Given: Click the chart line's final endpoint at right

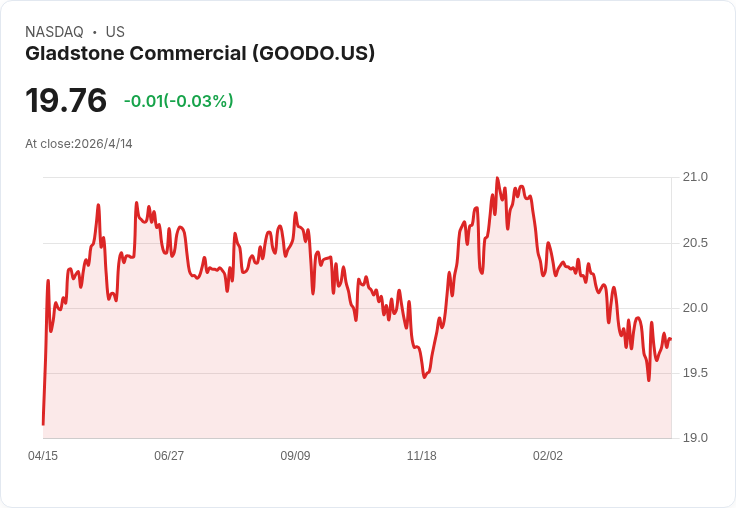Looking at the screenshot, I should click(x=670, y=339).
